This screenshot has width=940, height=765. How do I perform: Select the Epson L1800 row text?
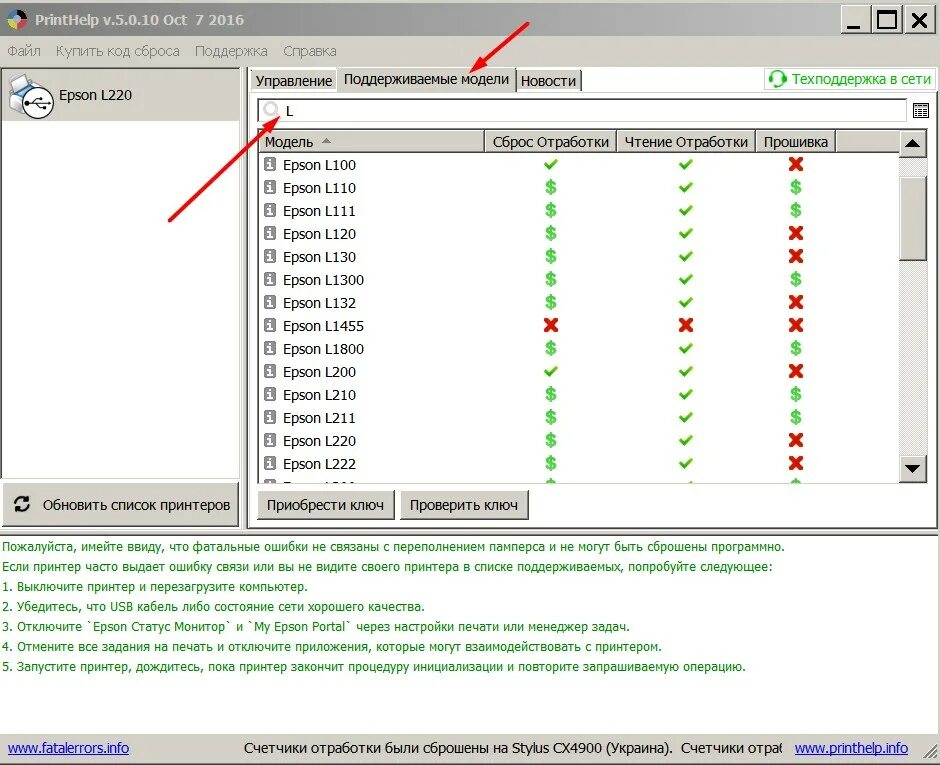[x=323, y=349]
